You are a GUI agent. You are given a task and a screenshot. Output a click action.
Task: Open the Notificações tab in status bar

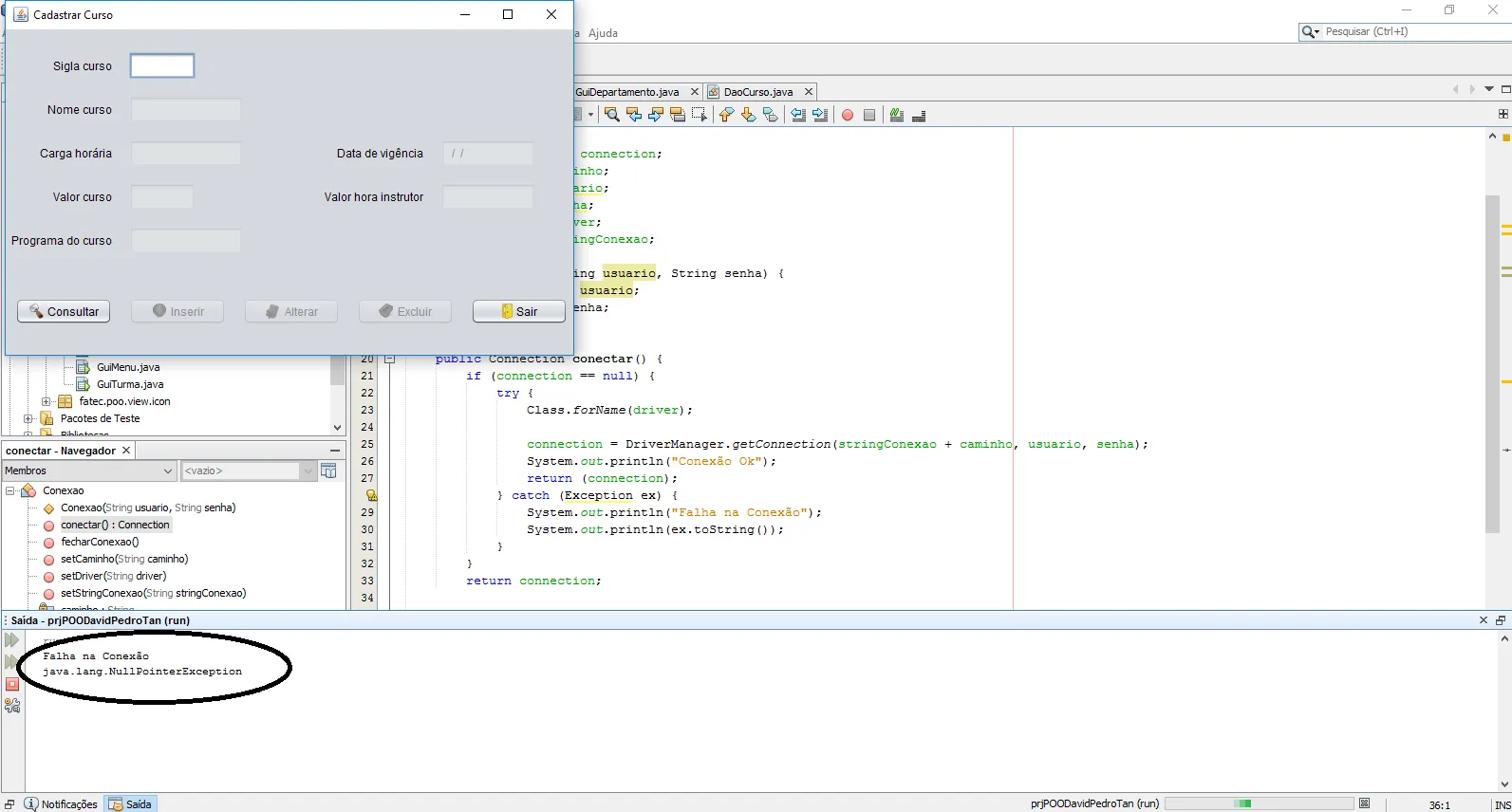(x=62, y=803)
